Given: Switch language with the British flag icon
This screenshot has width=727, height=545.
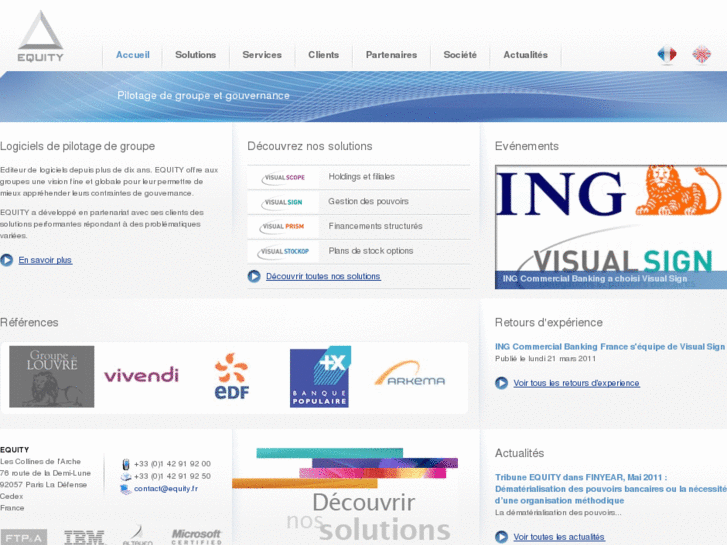Looking at the screenshot, I should [x=701, y=54].
